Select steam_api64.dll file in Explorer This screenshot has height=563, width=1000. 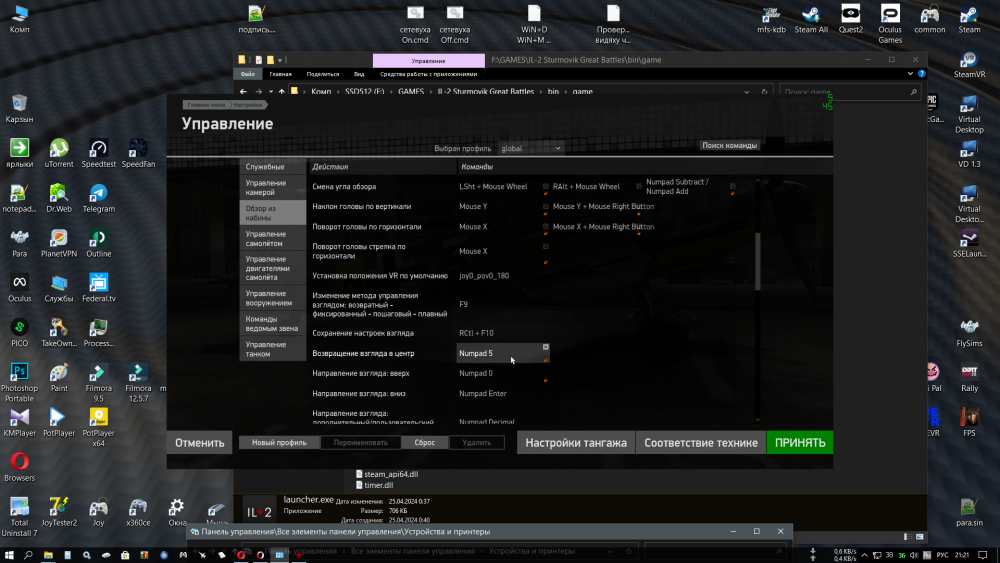coord(387,474)
